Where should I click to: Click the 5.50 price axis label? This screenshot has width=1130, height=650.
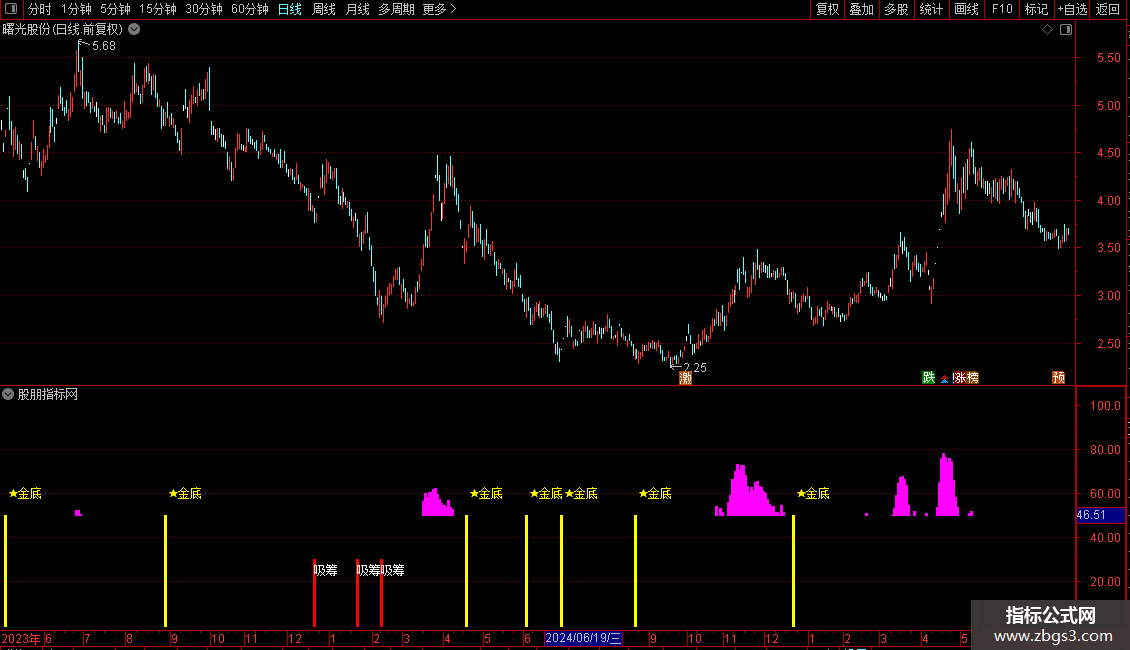1108,58
